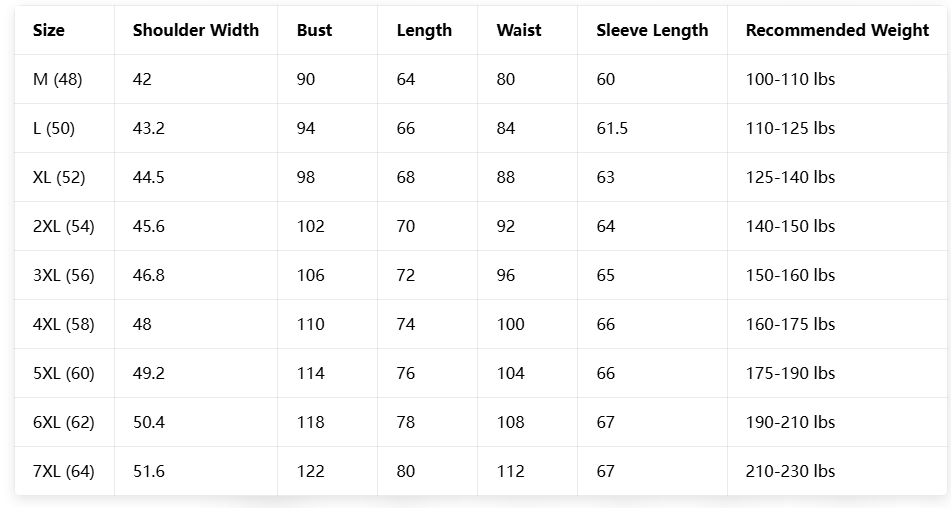Select the 7XL (64) size cell

(x=63, y=471)
